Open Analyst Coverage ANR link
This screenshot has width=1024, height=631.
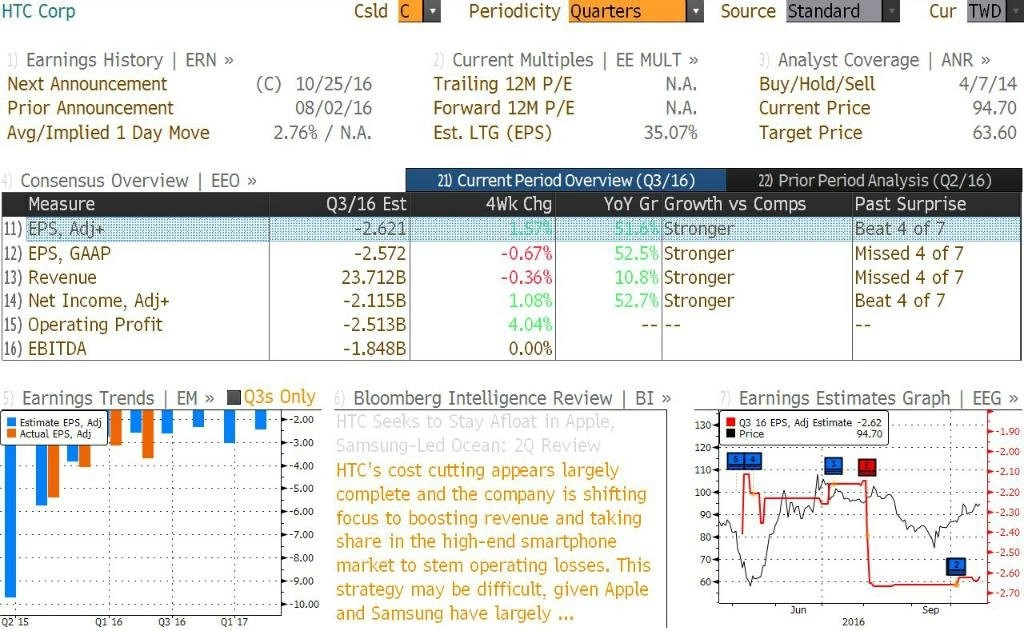[965, 60]
